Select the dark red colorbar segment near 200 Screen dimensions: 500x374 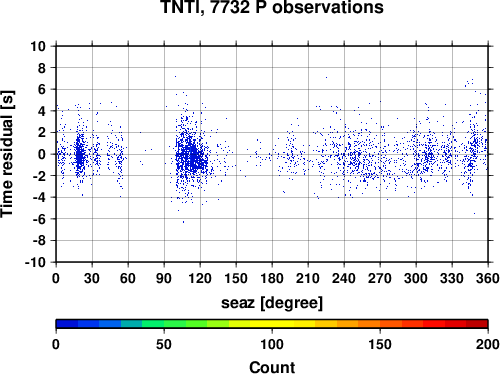coord(477,324)
